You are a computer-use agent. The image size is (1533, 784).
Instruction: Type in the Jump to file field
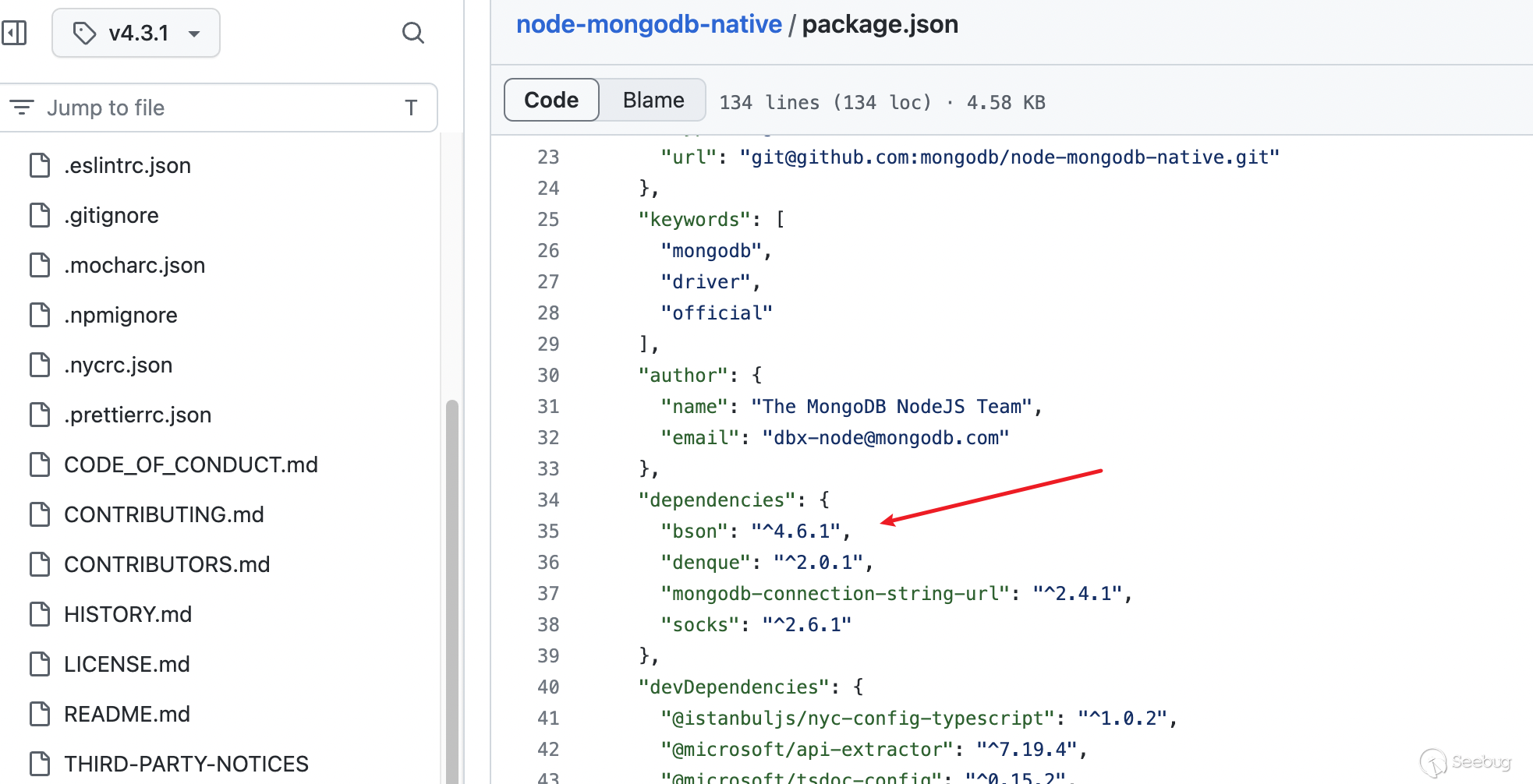click(x=218, y=108)
